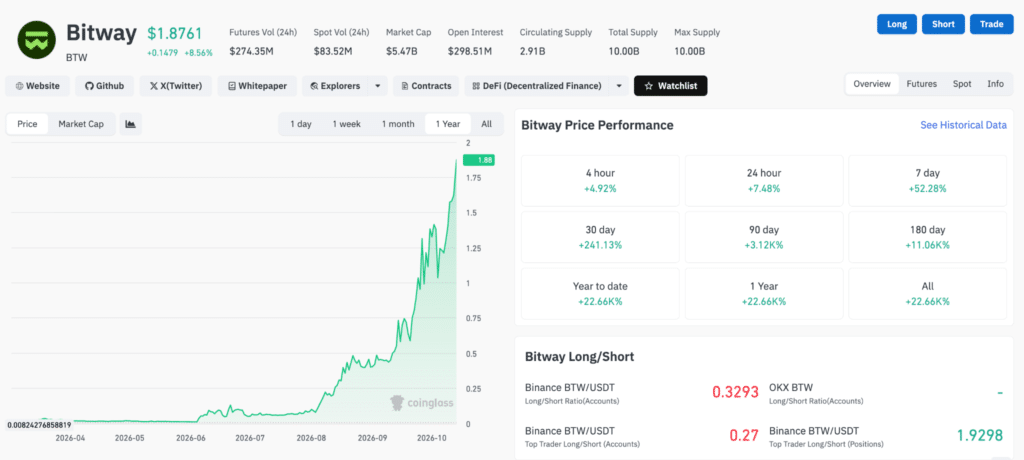The height and width of the screenshot is (460, 1024).
Task: Click the +8.56% price change text
Action: [199, 53]
